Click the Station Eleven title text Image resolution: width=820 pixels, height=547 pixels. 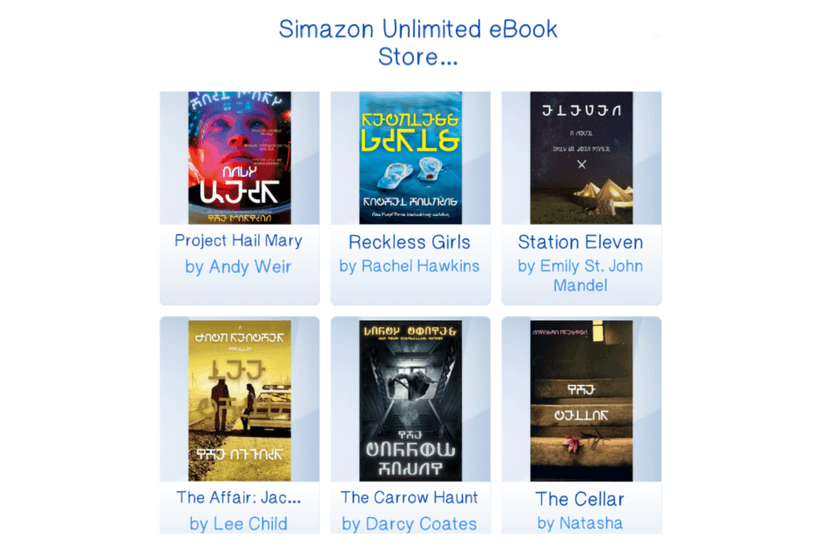(x=580, y=242)
